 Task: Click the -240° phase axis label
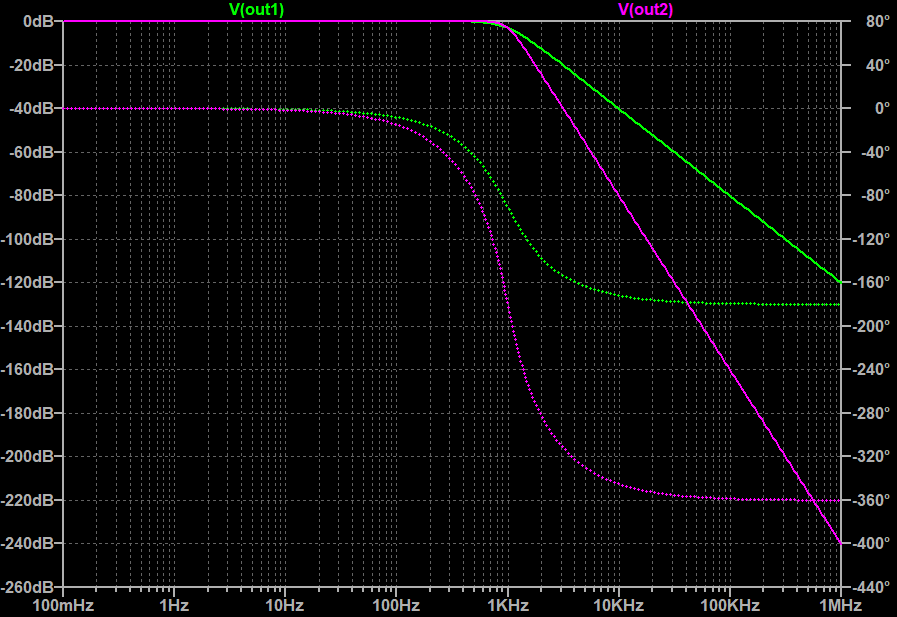click(x=871, y=369)
